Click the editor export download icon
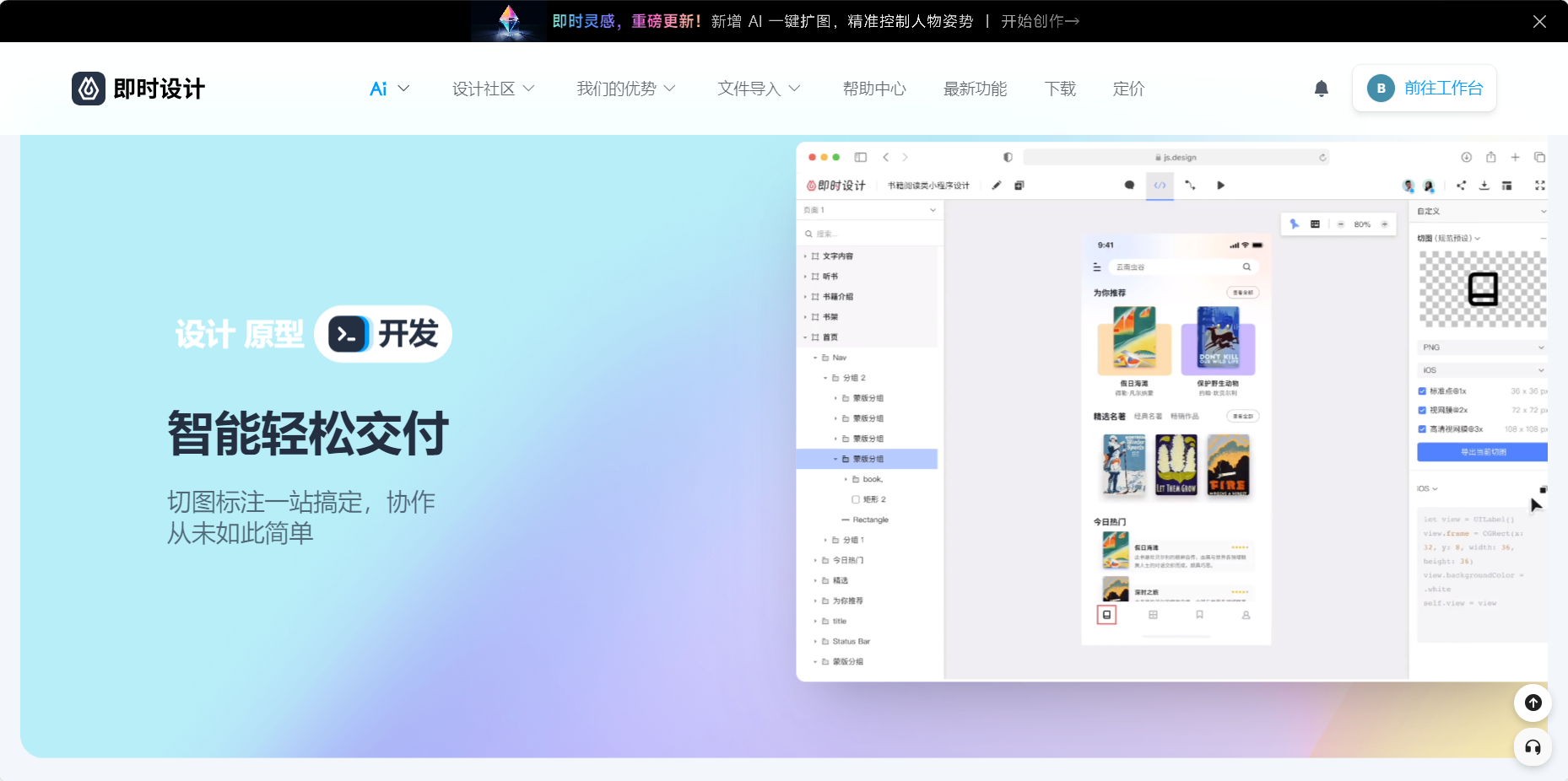Image resolution: width=1568 pixels, height=781 pixels. pyautogui.click(x=1484, y=185)
